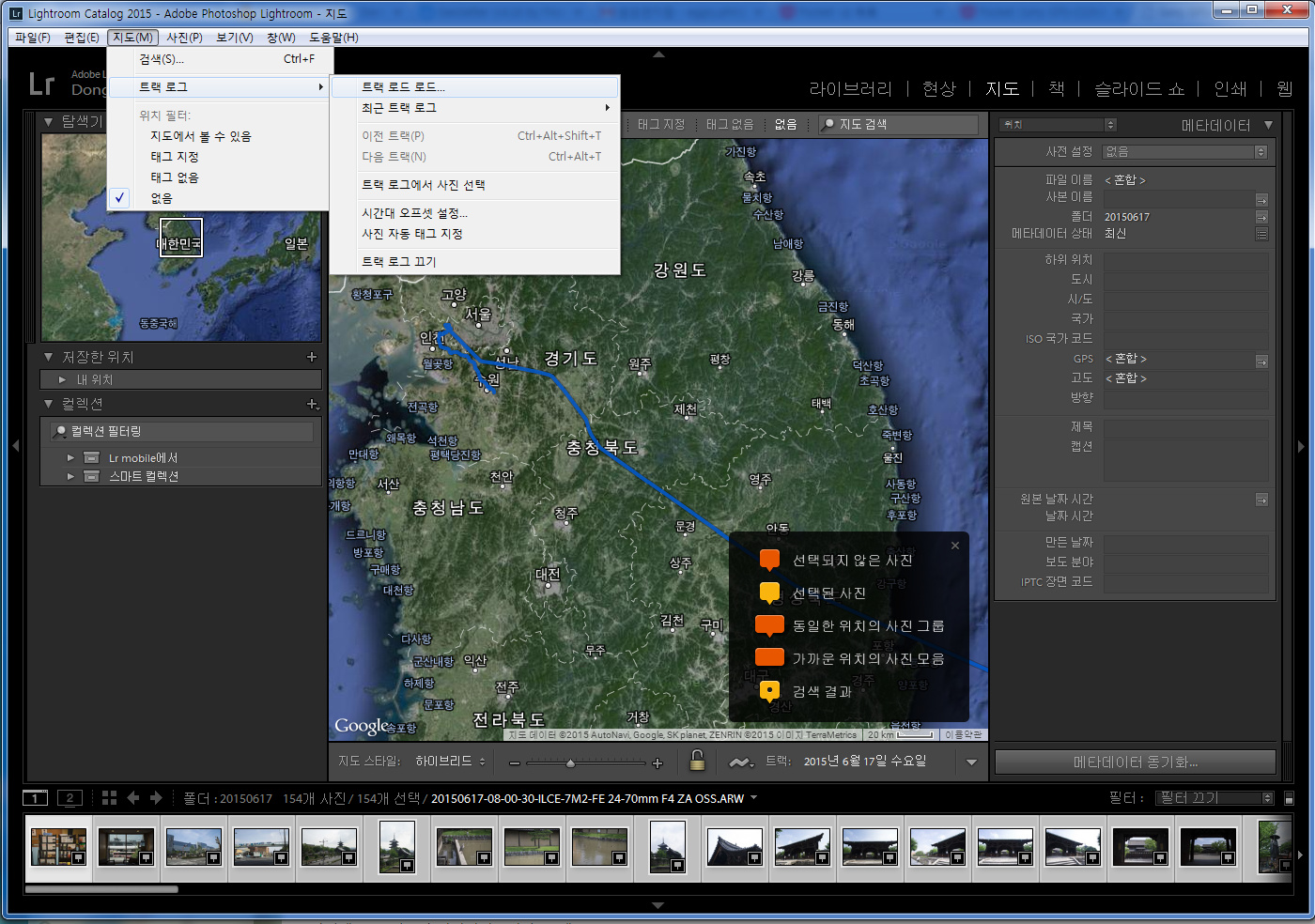Toggle the filter switch at filmstrip right
Viewport: 1315px width, 924px height.
(x=1289, y=798)
